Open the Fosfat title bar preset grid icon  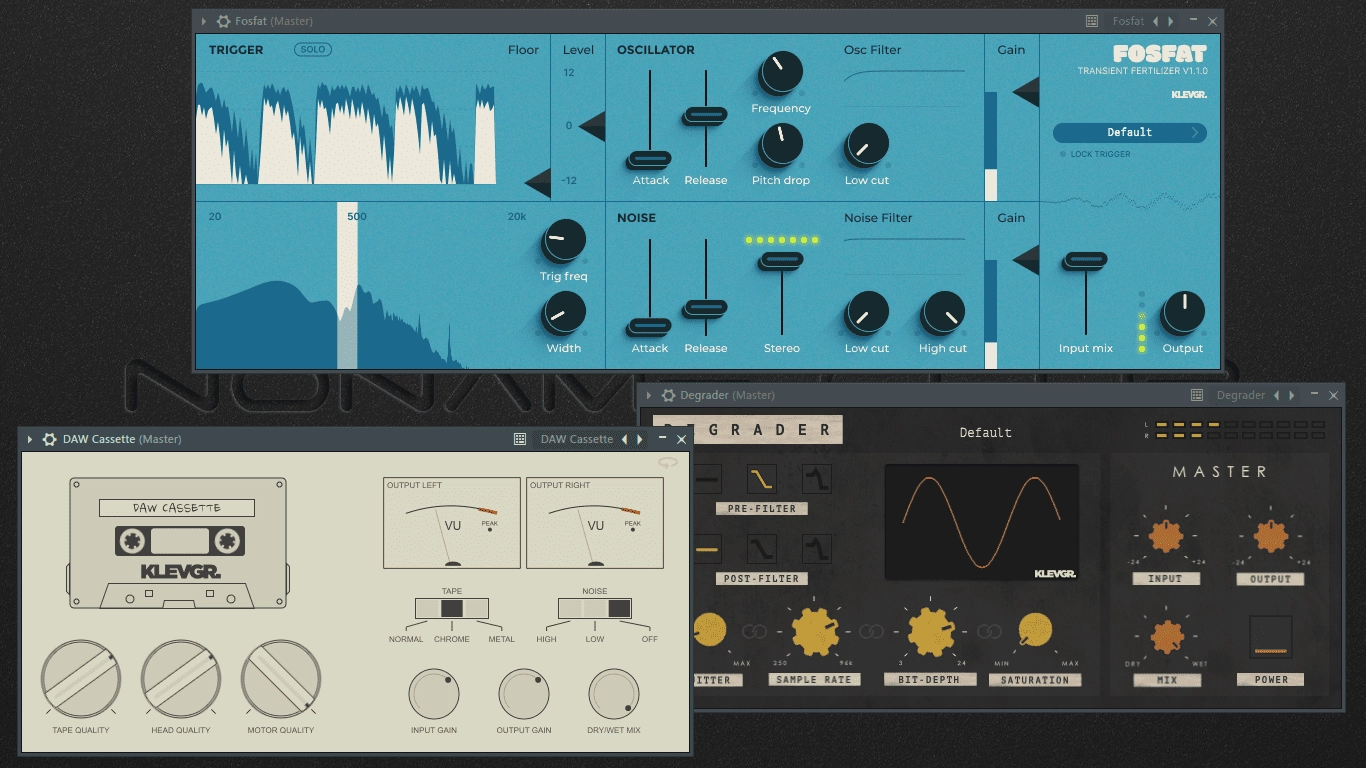pyautogui.click(x=1092, y=21)
